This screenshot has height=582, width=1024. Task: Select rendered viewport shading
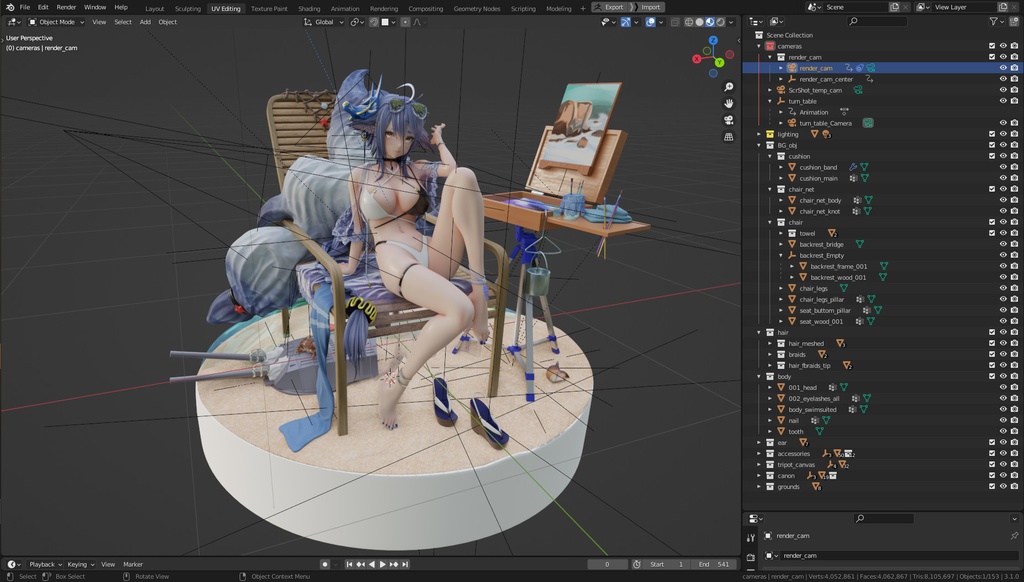pyautogui.click(x=720, y=22)
